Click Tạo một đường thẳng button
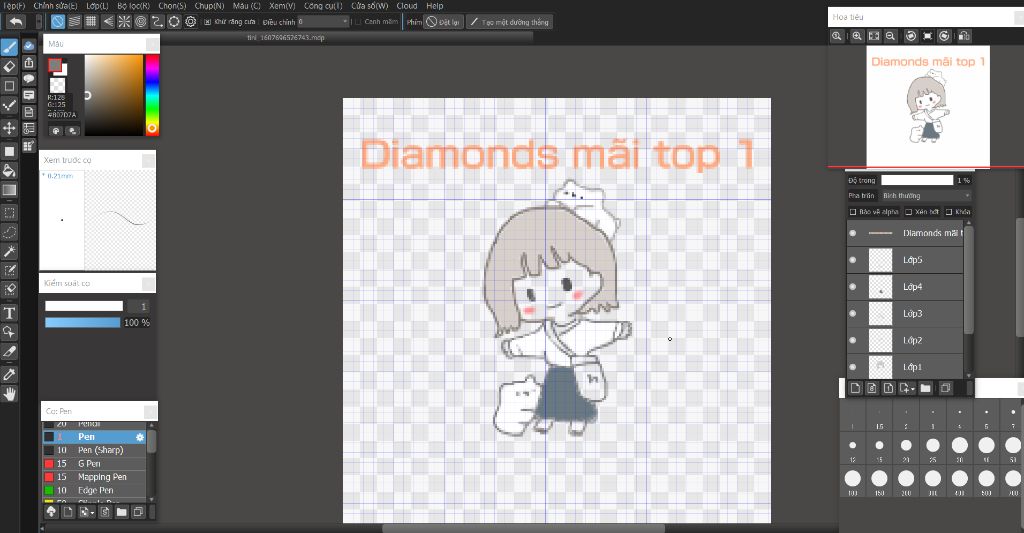This screenshot has height=533, width=1024. pyautogui.click(x=509, y=22)
